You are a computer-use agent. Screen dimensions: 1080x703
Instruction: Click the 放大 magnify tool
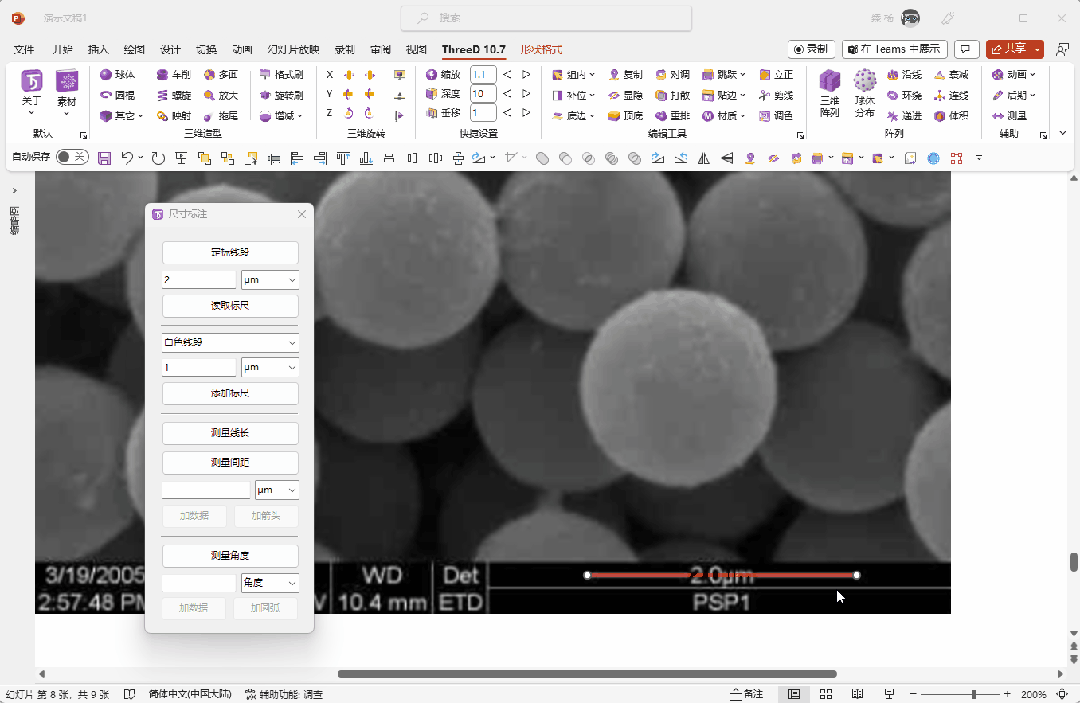(221, 95)
